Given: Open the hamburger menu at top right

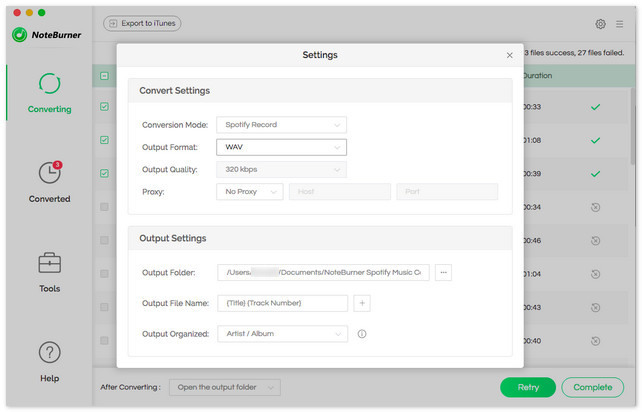Looking at the screenshot, I should (x=619, y=24).
